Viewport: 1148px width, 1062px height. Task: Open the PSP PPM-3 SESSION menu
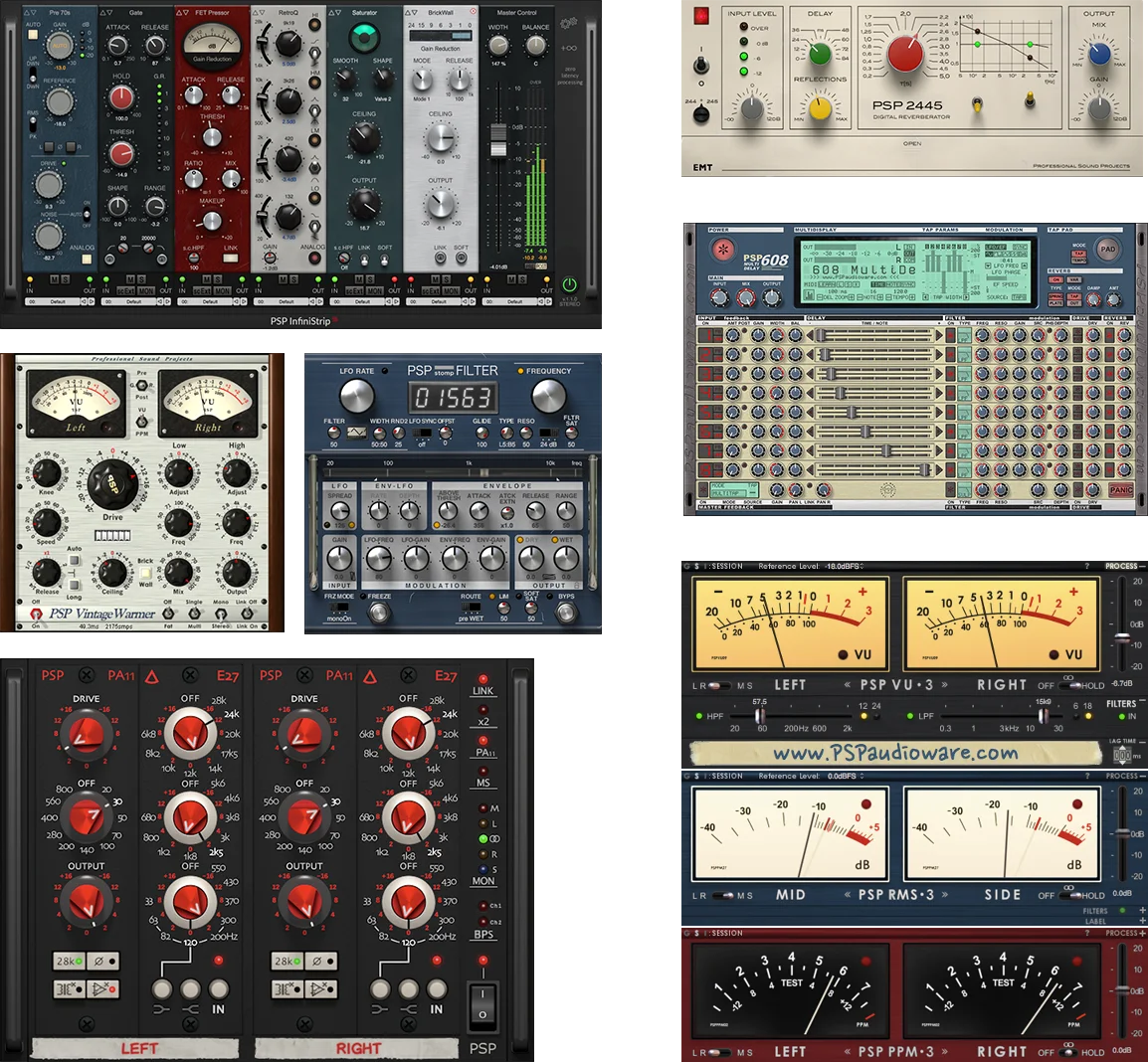pyautogui.click(x=727, y=933)
